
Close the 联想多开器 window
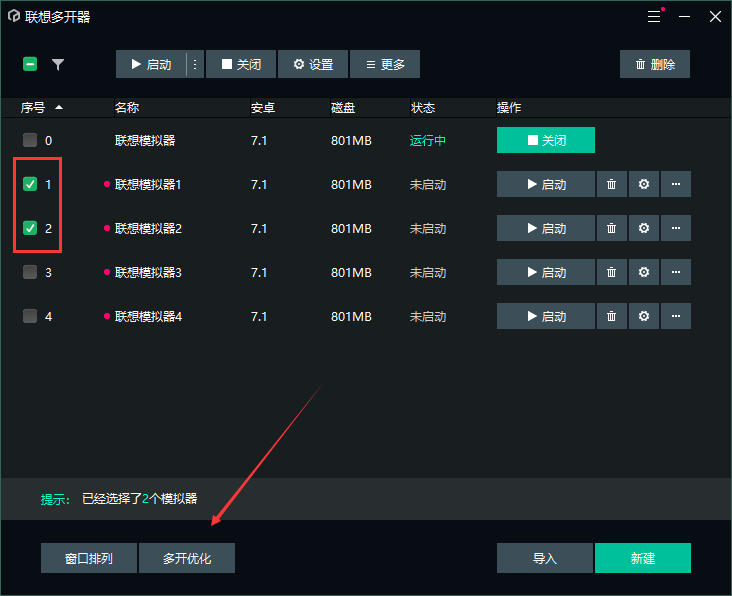[x=715, y=17]
